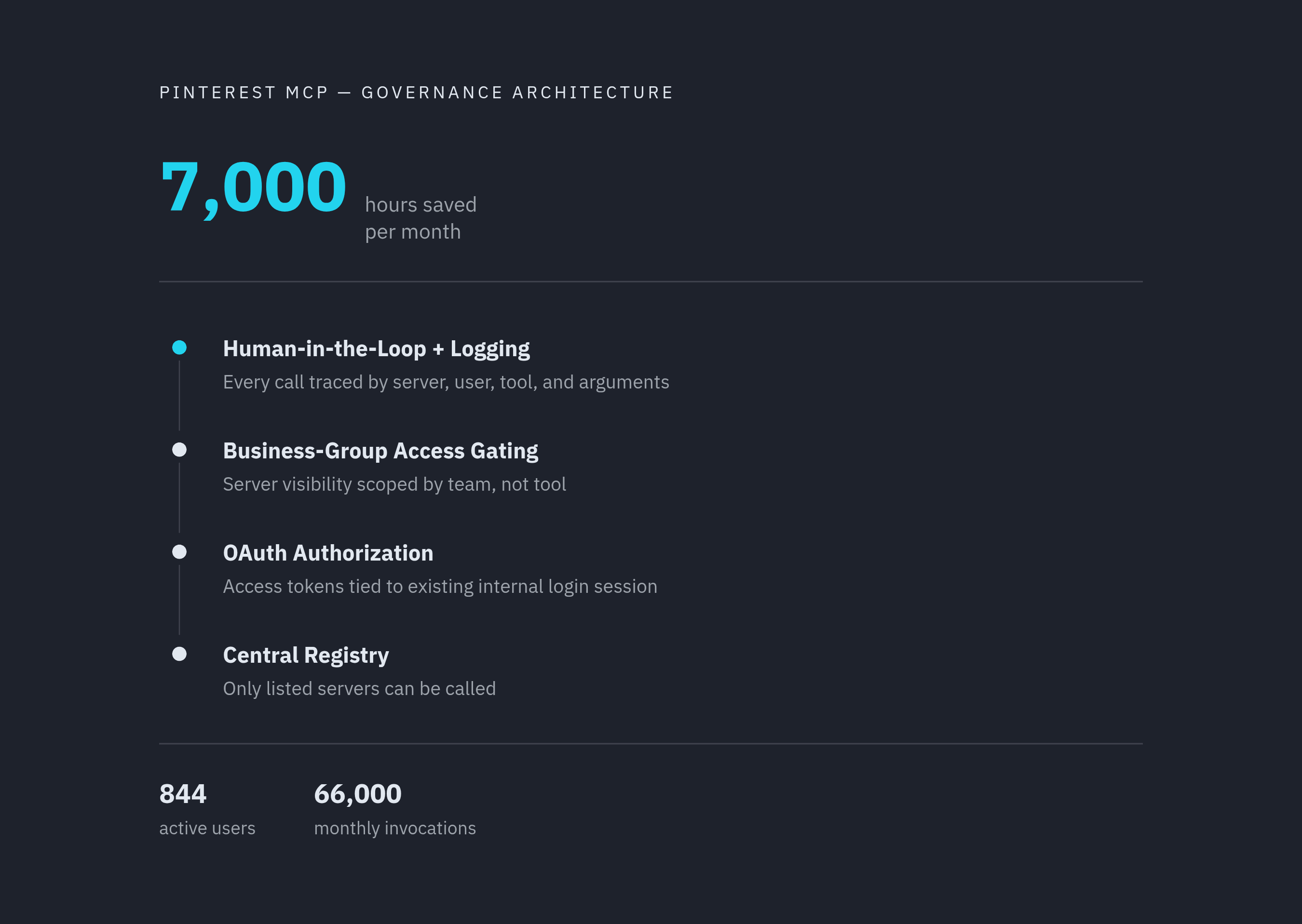Select the 'Central Registry' heading
Image resolution: width=1302 pixels, height=924 pixels.
click(306, 656)
